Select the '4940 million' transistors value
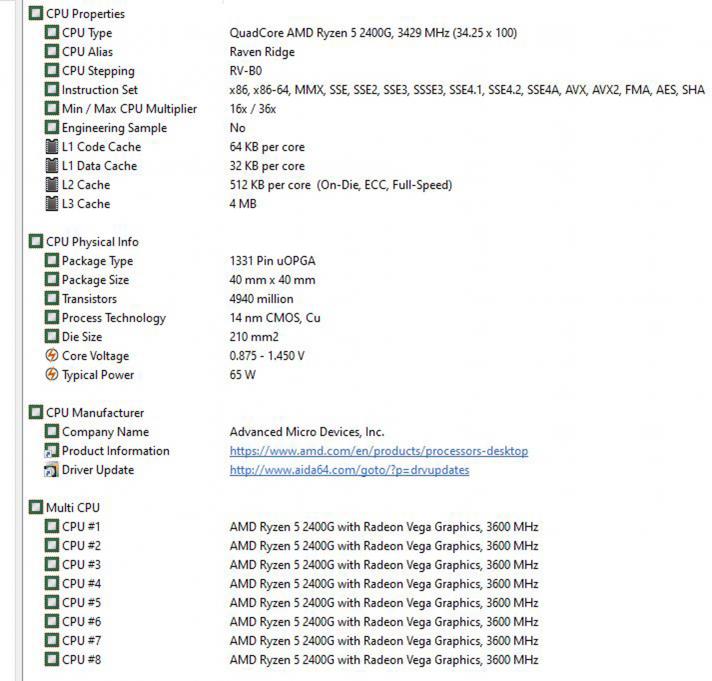The image size is (712, 681). click(262, 299)
